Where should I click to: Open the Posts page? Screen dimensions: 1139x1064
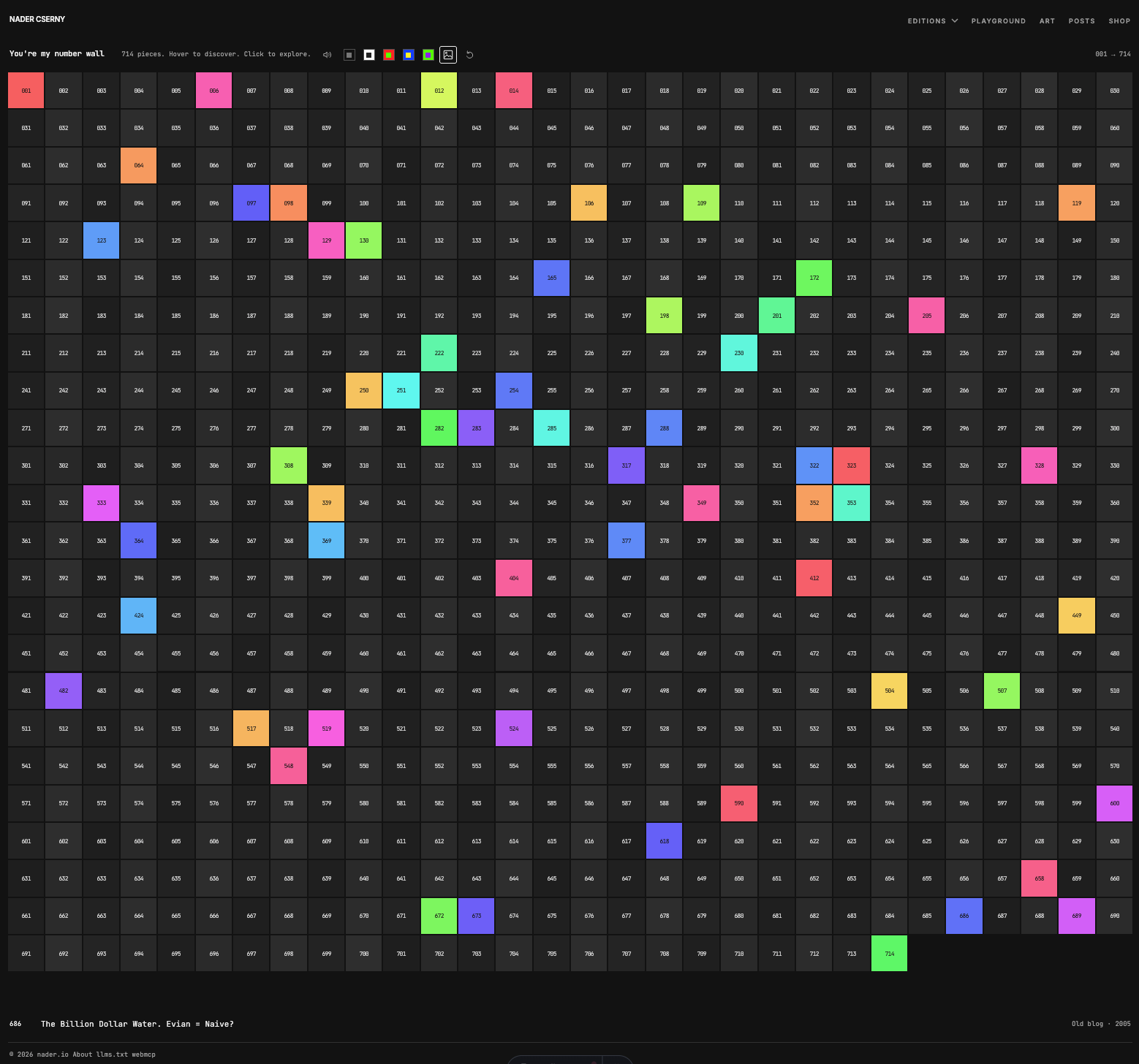(x=1082, y=21)
